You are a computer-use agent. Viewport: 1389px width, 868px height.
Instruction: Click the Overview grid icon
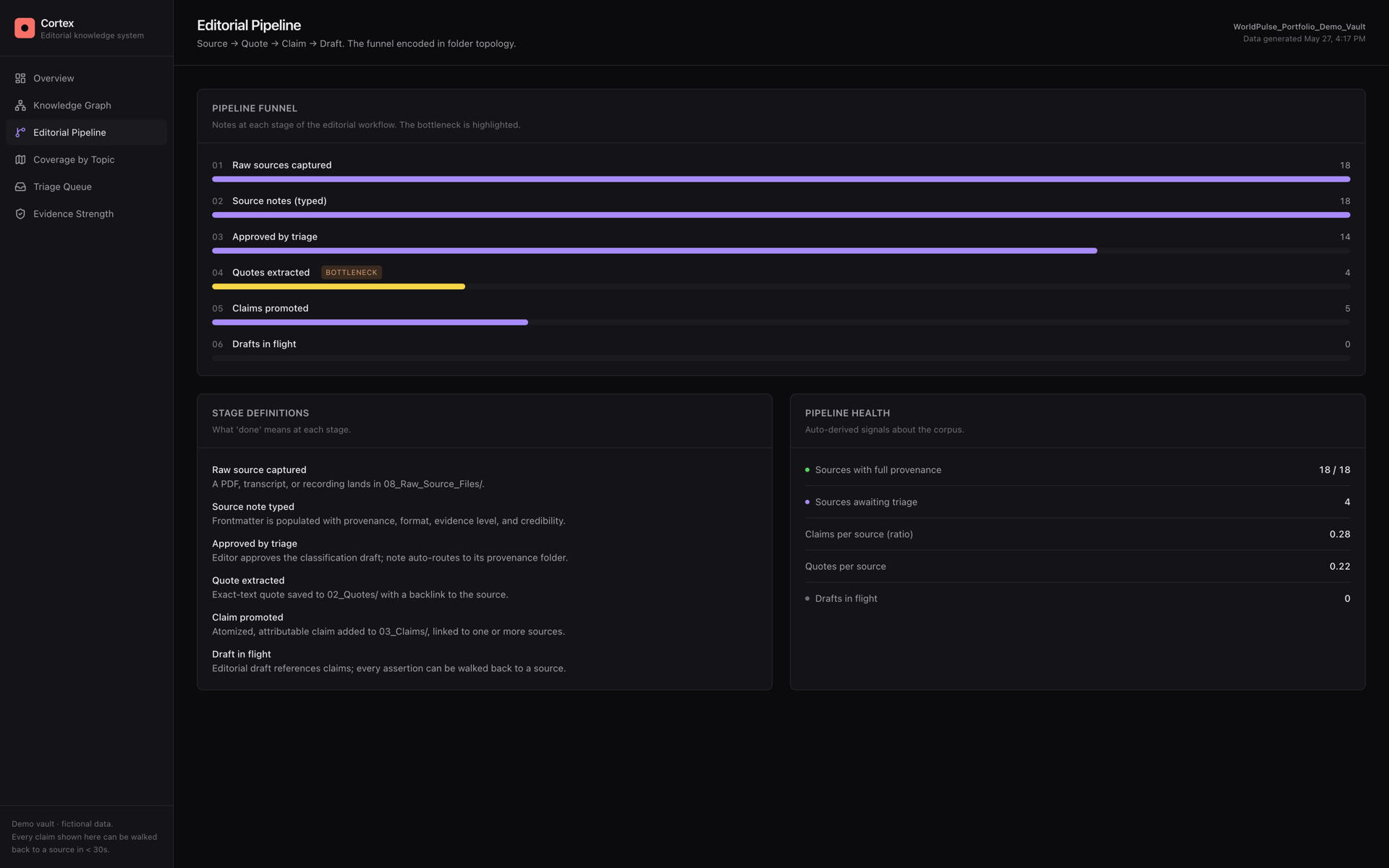tap(20, 78)
